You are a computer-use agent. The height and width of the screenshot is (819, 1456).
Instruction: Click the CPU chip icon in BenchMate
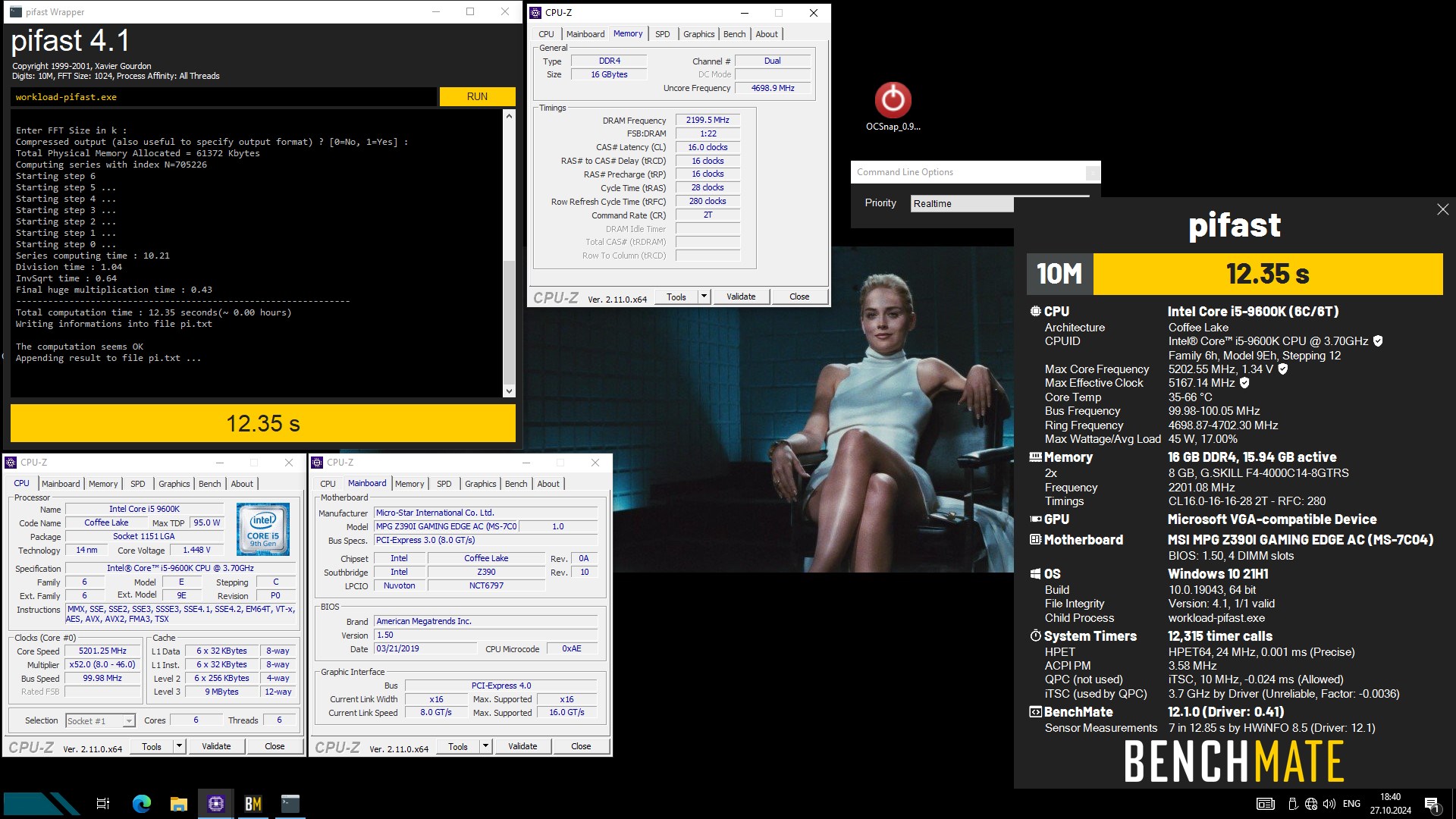[x=1035, y=311]
